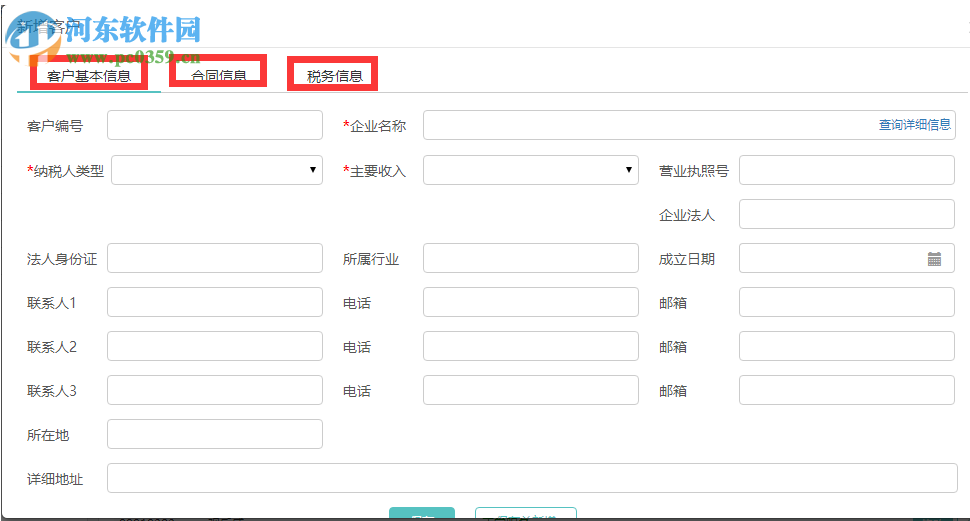970x521 pixels.
Task: Click the teal save button at bottom
Action: coord(422,514)
